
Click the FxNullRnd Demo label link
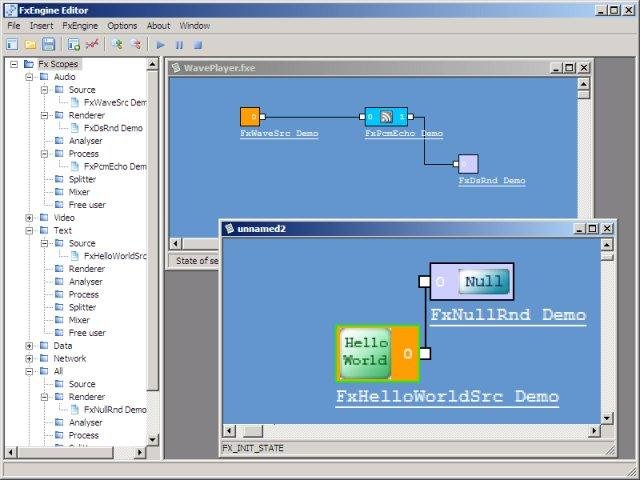tap(508, 315)
